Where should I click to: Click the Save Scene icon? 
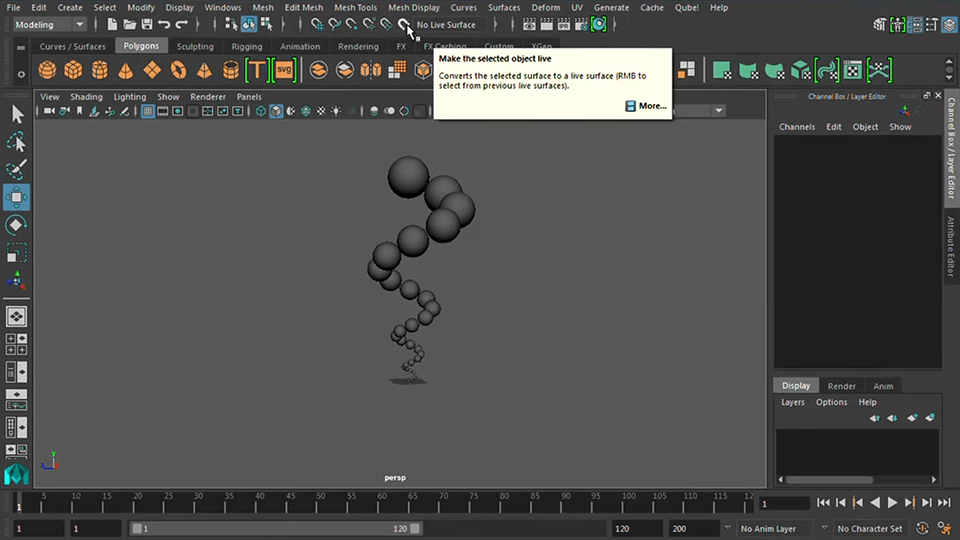click(147, 24)
